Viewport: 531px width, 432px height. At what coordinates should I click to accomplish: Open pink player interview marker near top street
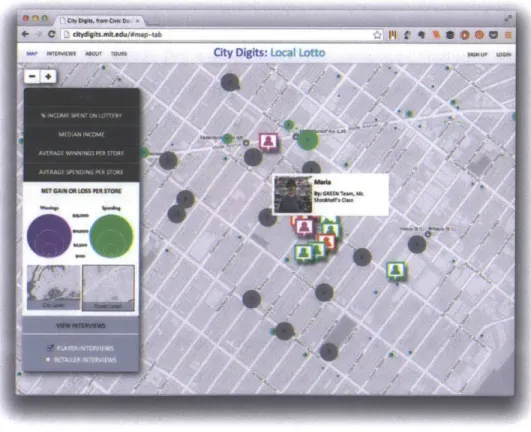click(x=269, y=142)
